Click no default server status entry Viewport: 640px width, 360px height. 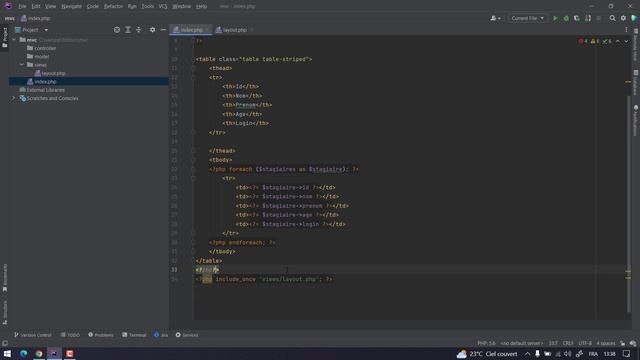pos(522,343)
